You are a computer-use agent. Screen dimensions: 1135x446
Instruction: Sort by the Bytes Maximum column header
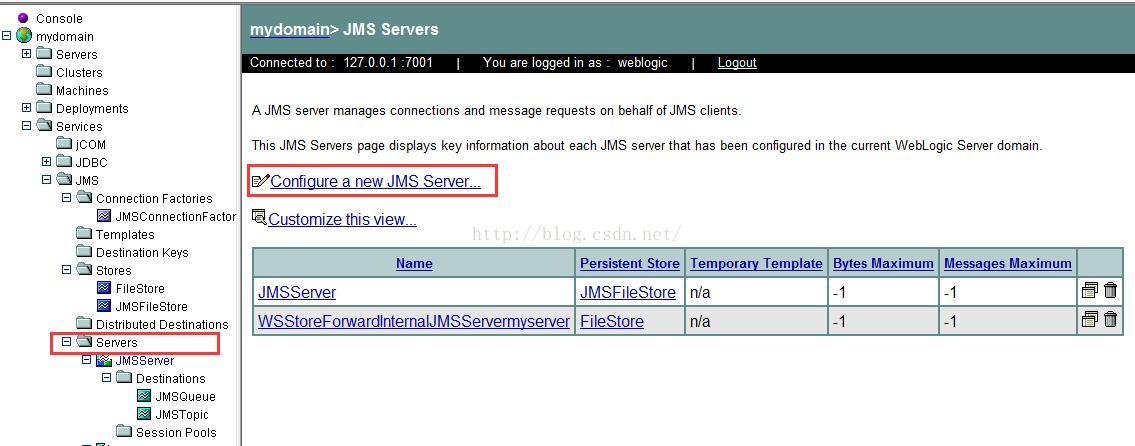(883, 264)
